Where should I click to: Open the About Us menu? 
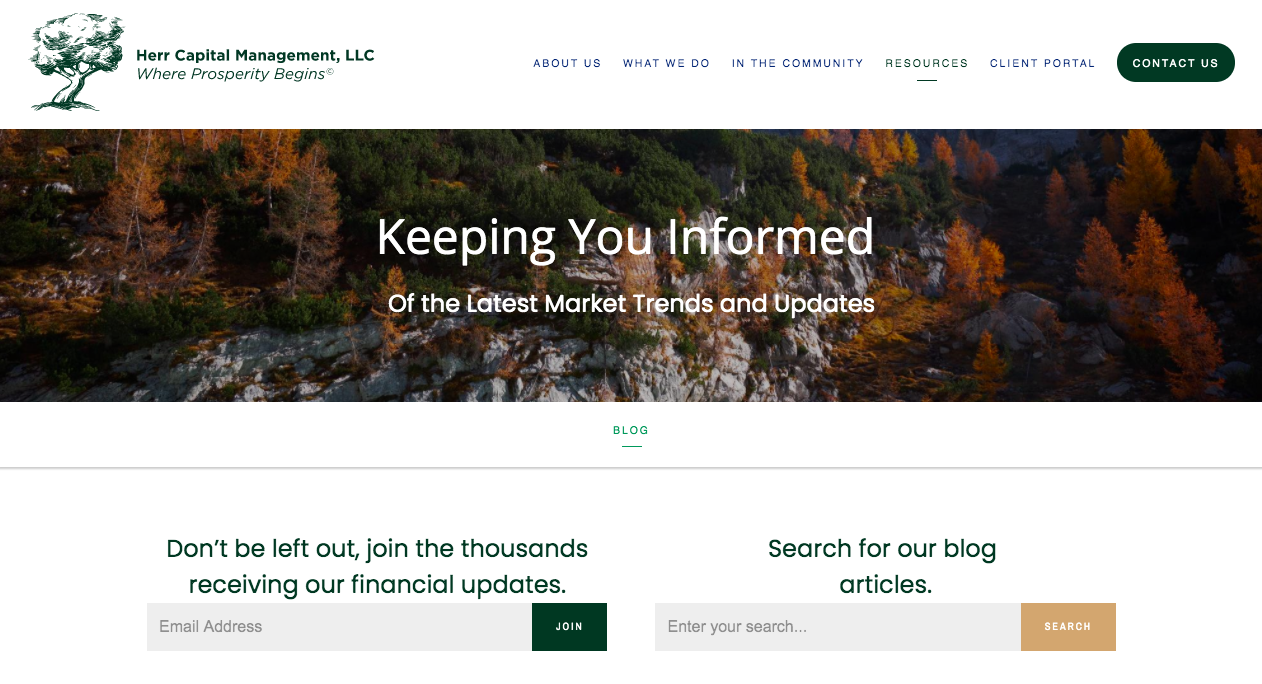pyautogui.click(x=567, y=63)
